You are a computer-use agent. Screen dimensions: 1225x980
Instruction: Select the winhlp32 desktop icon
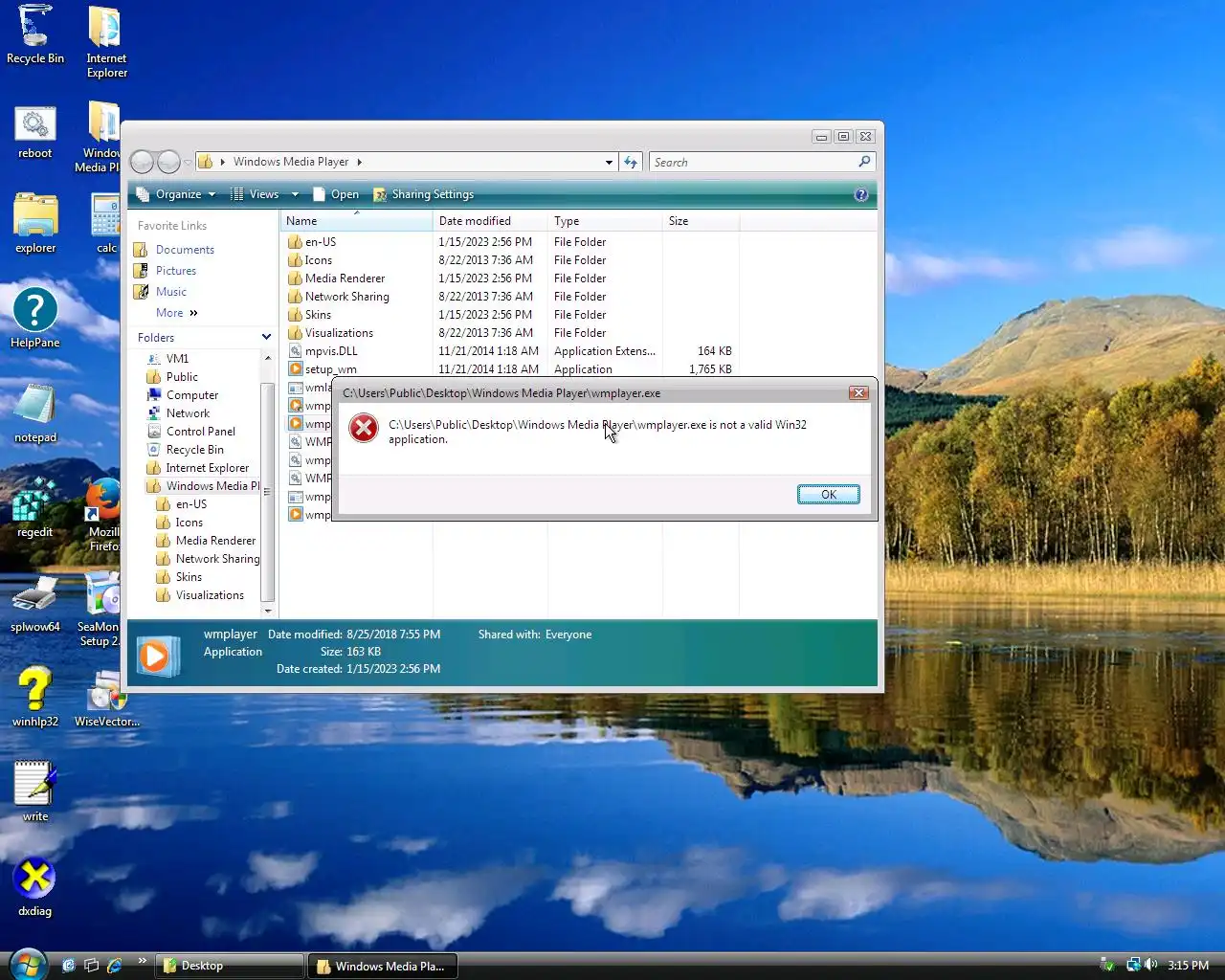tap(35, 698)
